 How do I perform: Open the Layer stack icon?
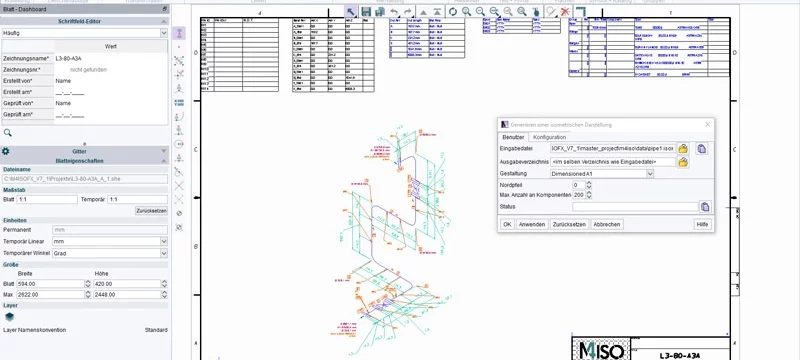pyautogui.click(x=9, y=317)
